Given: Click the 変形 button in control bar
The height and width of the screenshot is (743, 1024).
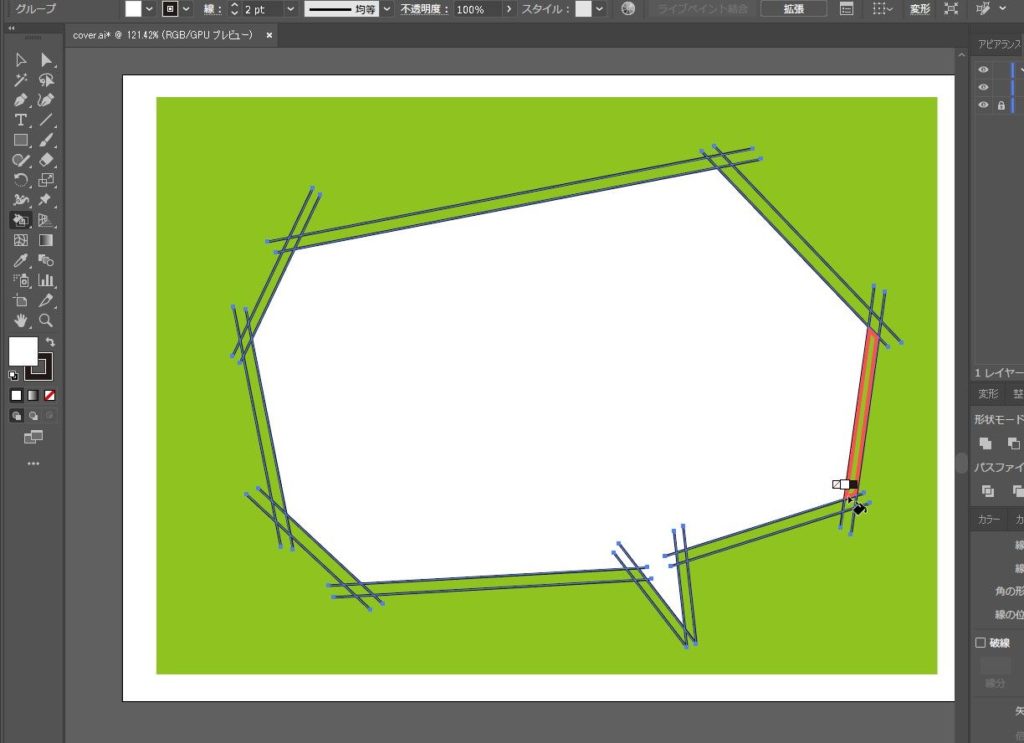Looking at the screenshot, I should point(919,9).
